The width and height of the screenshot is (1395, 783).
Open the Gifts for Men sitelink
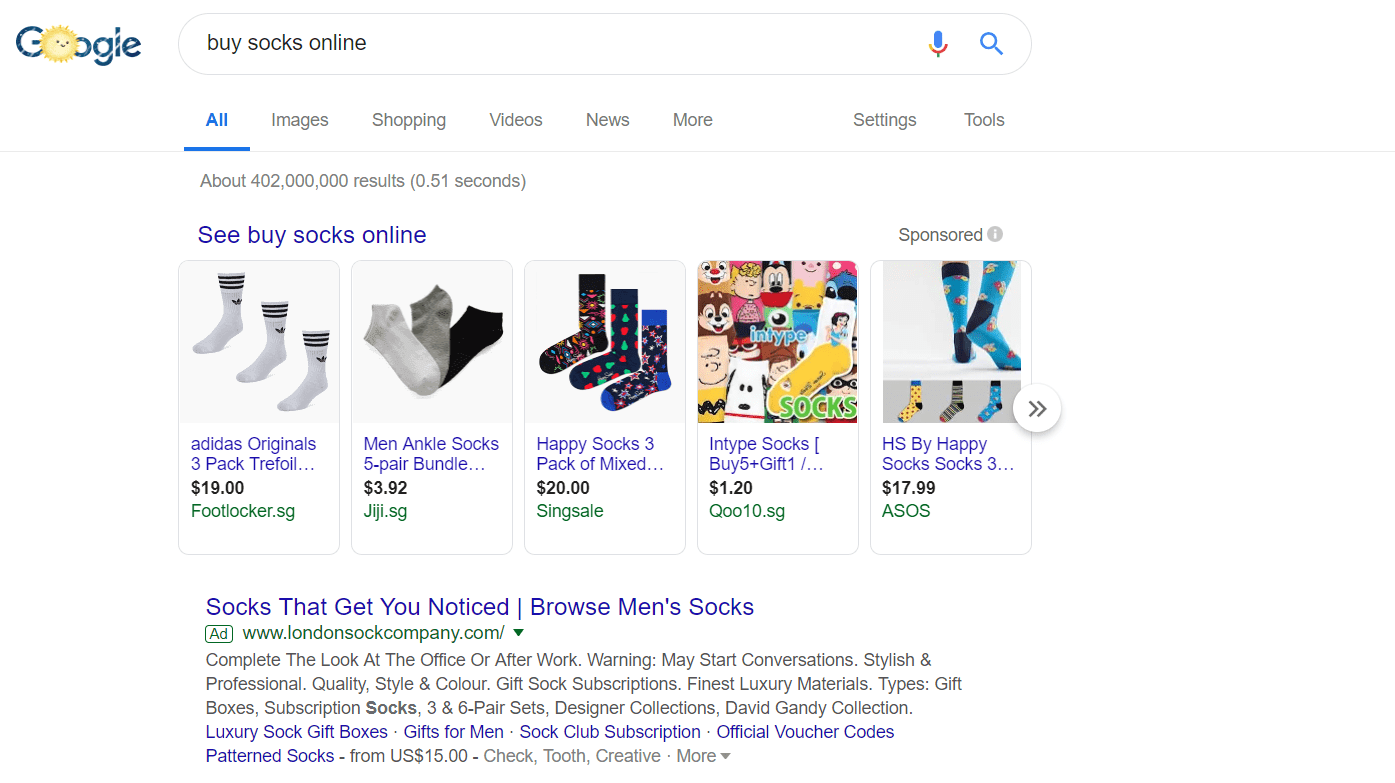(x=454, y=732)
